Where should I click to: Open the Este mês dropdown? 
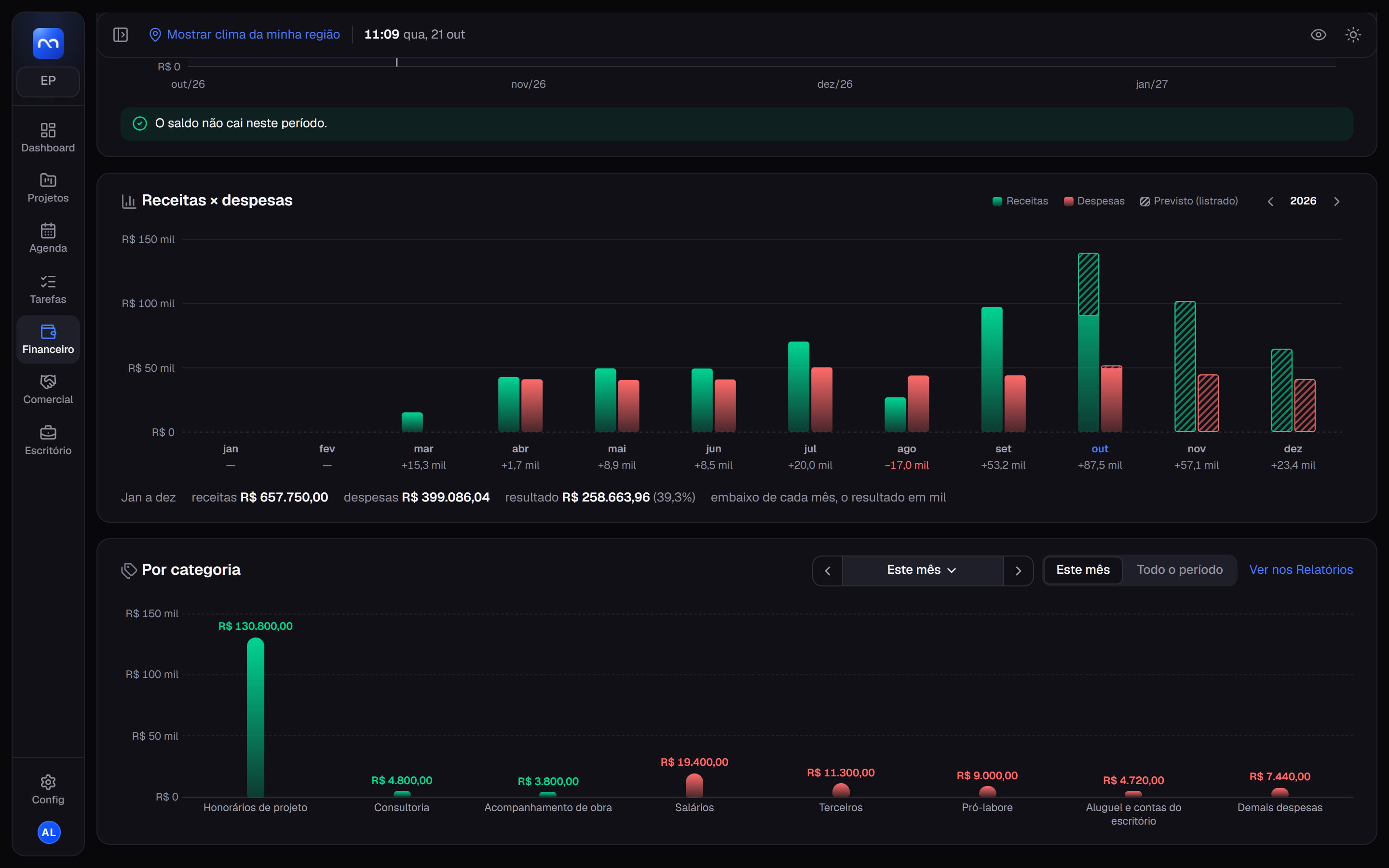922,570
